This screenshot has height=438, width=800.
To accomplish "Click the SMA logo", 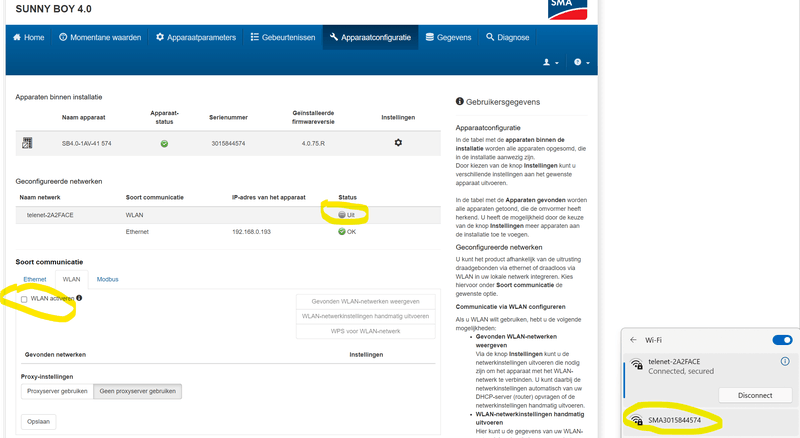I will click(x=567, y=9).
